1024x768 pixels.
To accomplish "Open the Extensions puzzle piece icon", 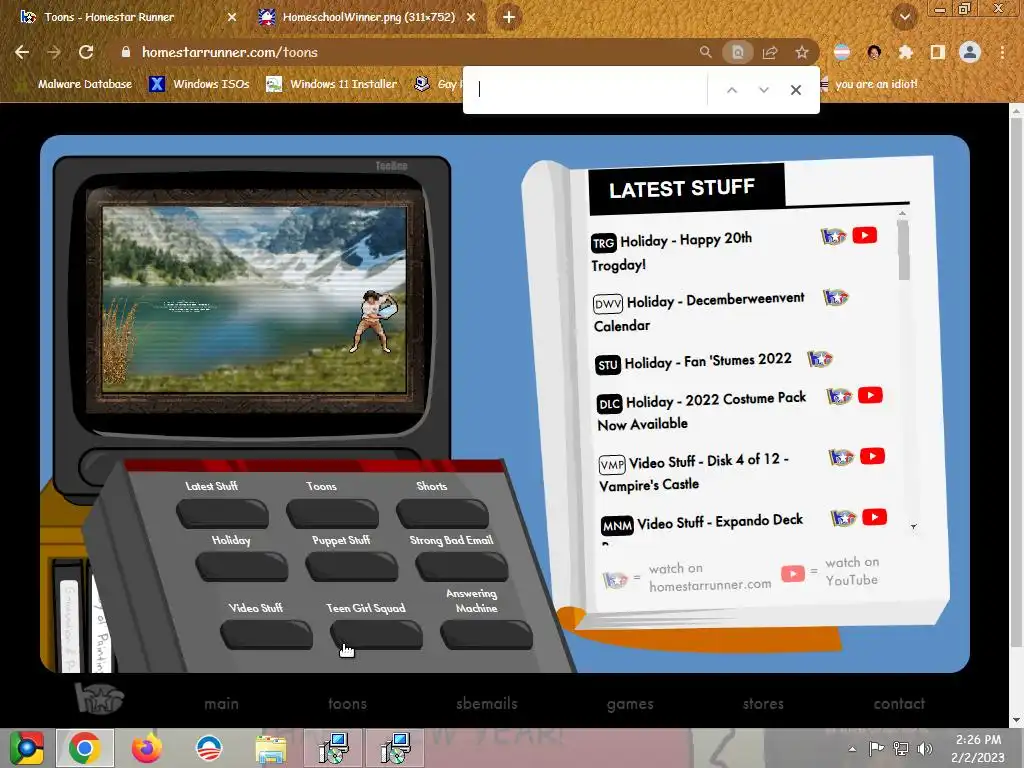I will [x=905, y=52].
